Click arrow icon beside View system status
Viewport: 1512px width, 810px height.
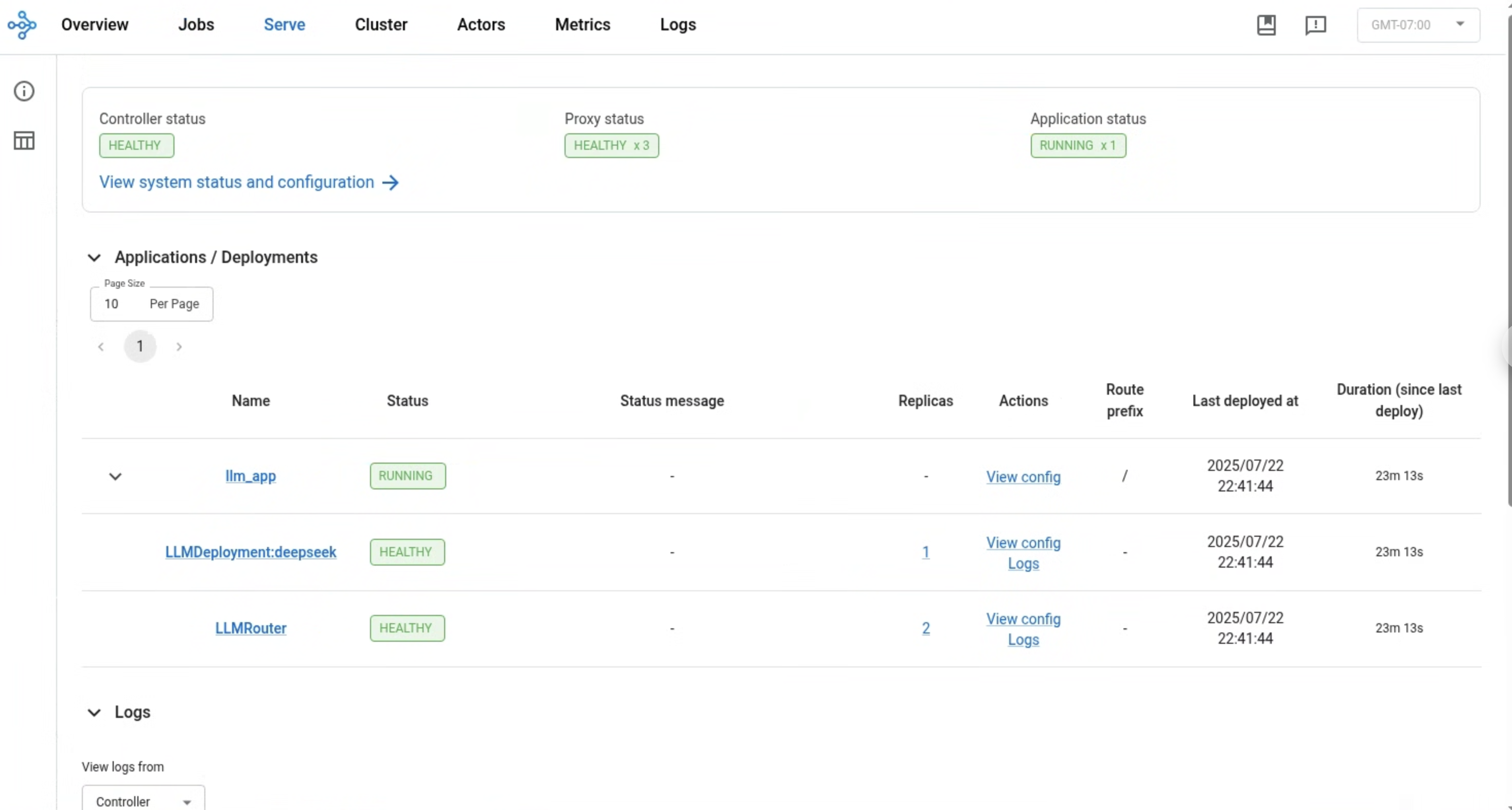click(390, 183)
